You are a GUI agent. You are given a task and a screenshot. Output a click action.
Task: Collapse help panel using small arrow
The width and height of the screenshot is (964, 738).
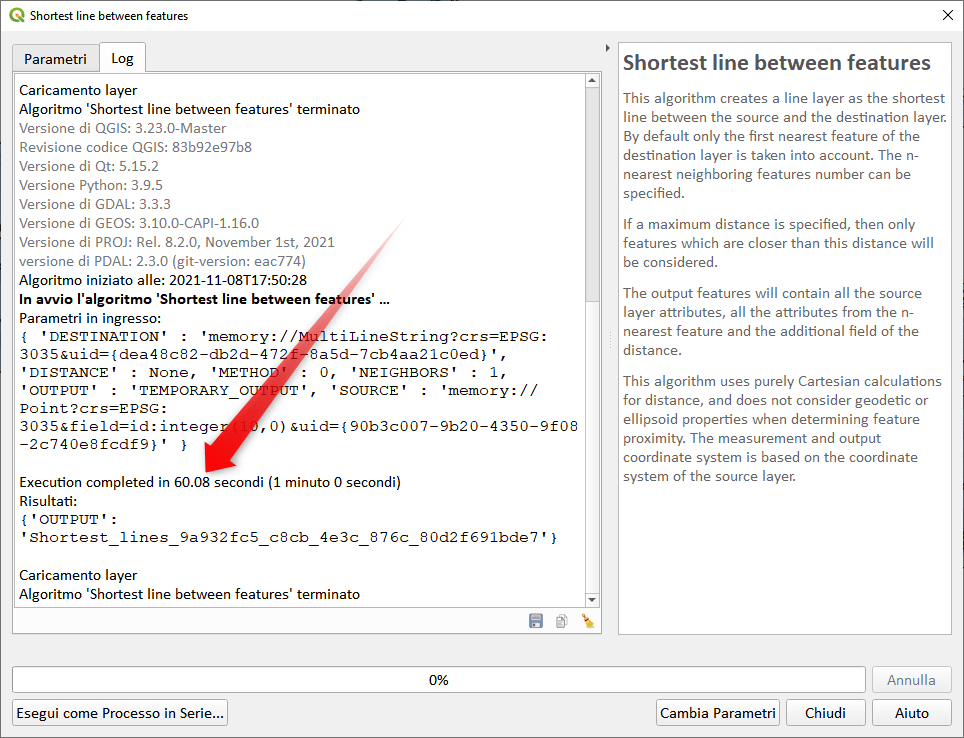click(x=608, y=48)
